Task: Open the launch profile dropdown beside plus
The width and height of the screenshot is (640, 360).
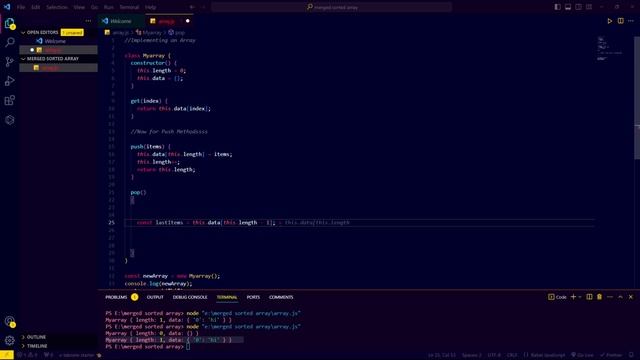Action: (580, 297)
